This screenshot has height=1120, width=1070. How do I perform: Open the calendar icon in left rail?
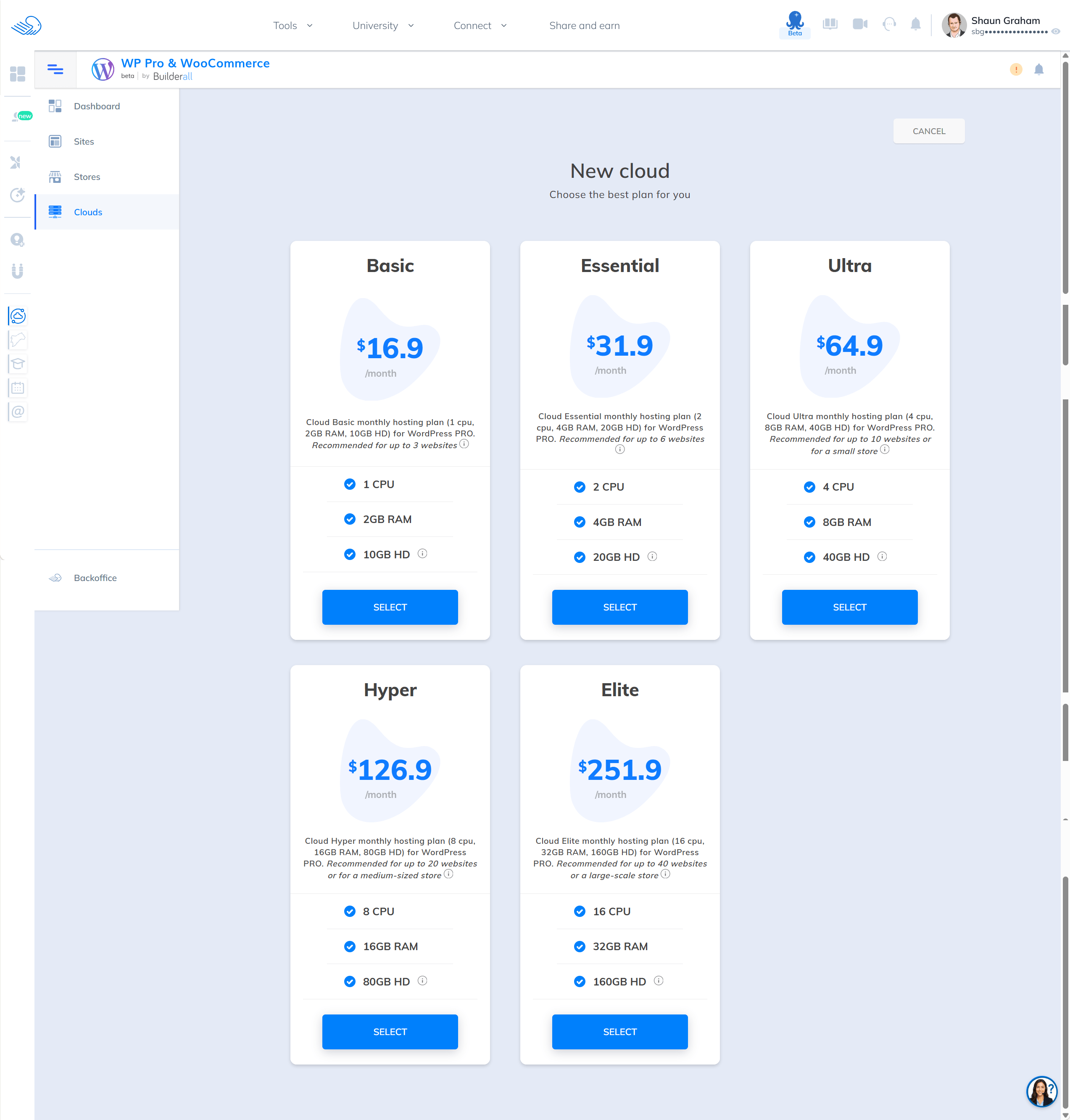click(18, 388)
